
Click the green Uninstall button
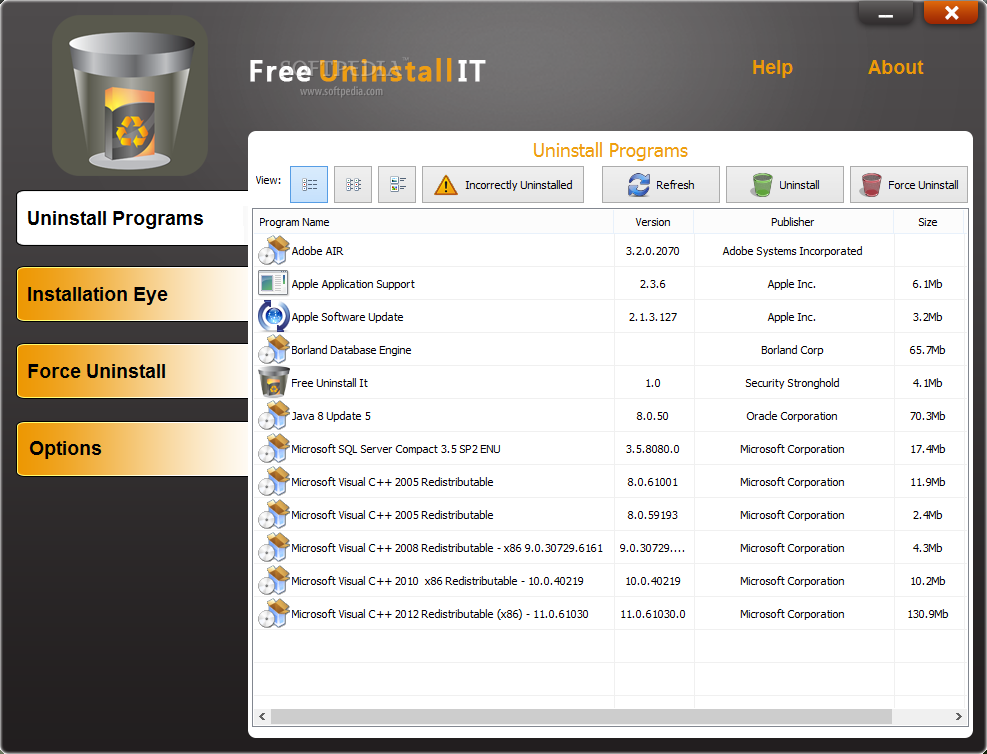coord(784,184)
